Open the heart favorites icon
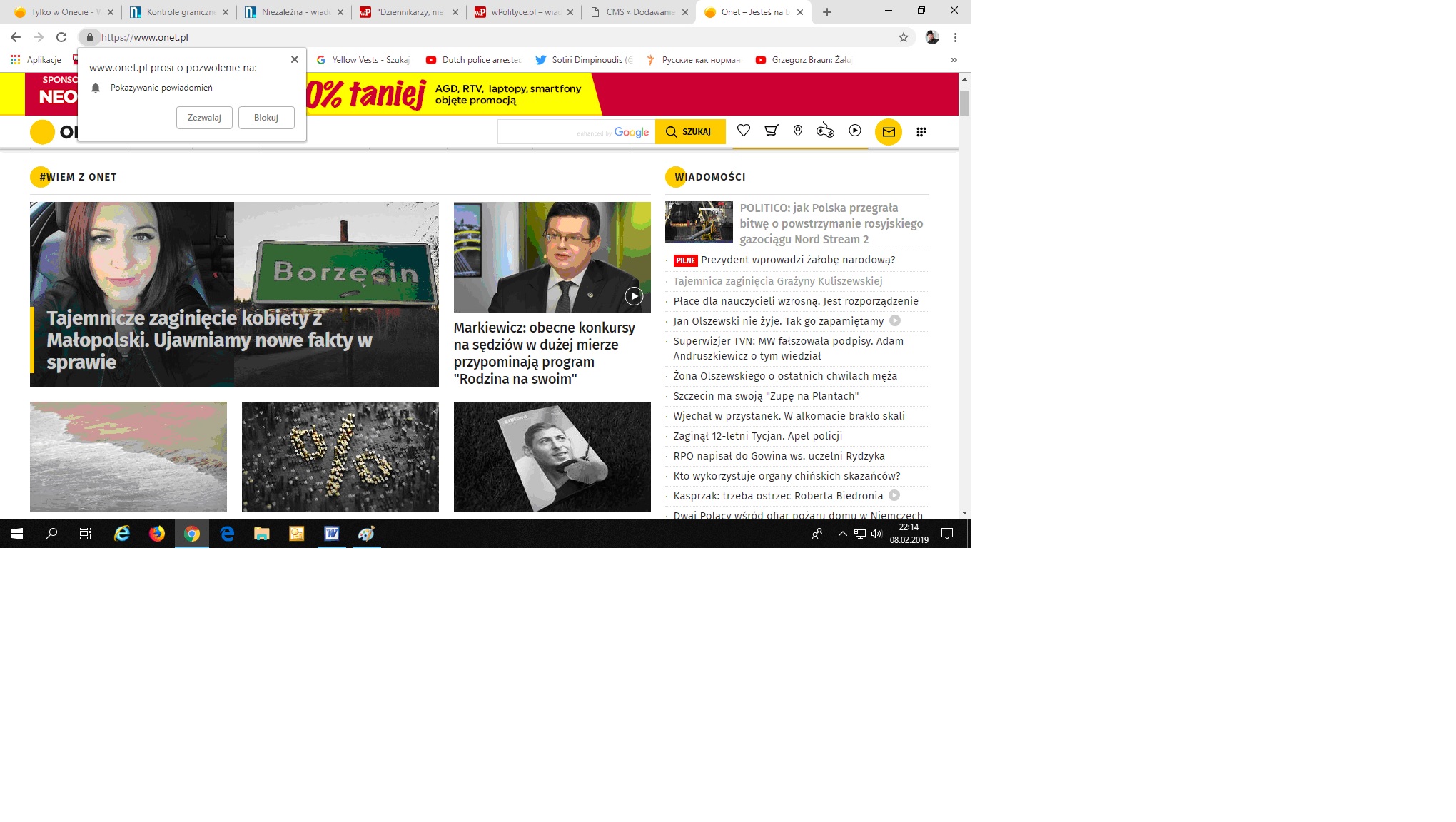This screenshot has height=822, width=1456. coord(744,131)
